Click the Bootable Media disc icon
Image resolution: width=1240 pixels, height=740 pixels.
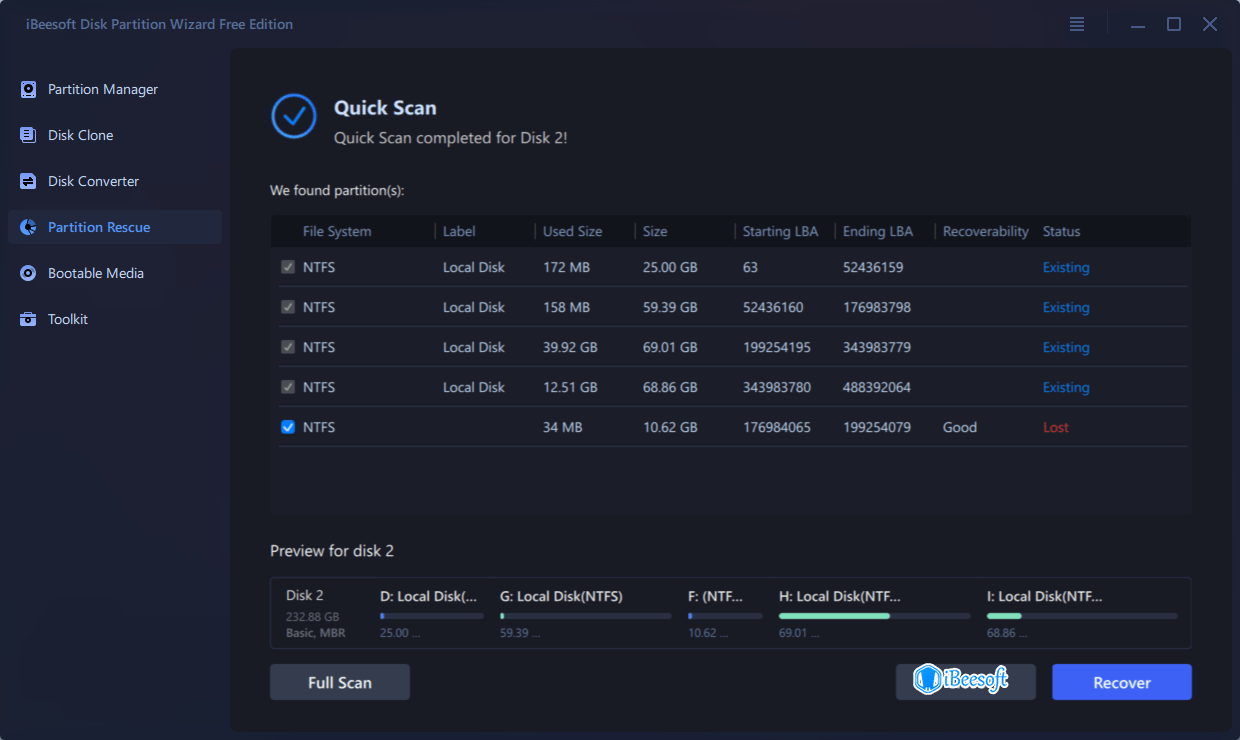pos(28,274)
